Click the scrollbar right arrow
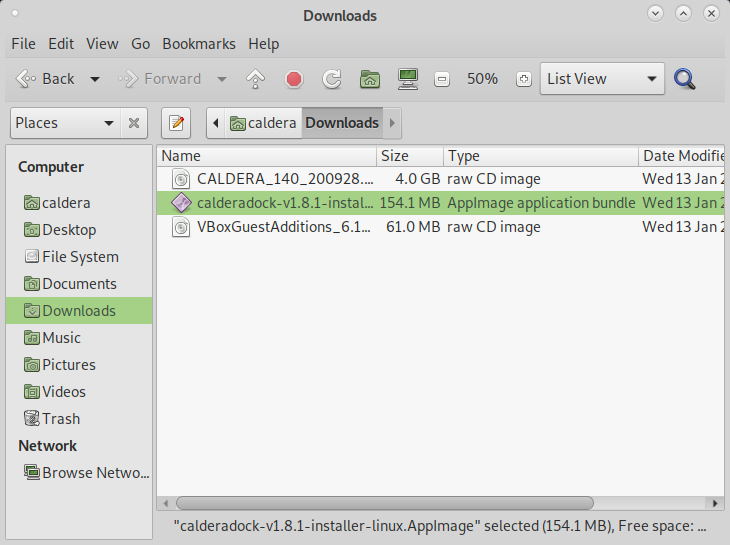The width and height of the screenshot is (730, 545). coord(715,503)
